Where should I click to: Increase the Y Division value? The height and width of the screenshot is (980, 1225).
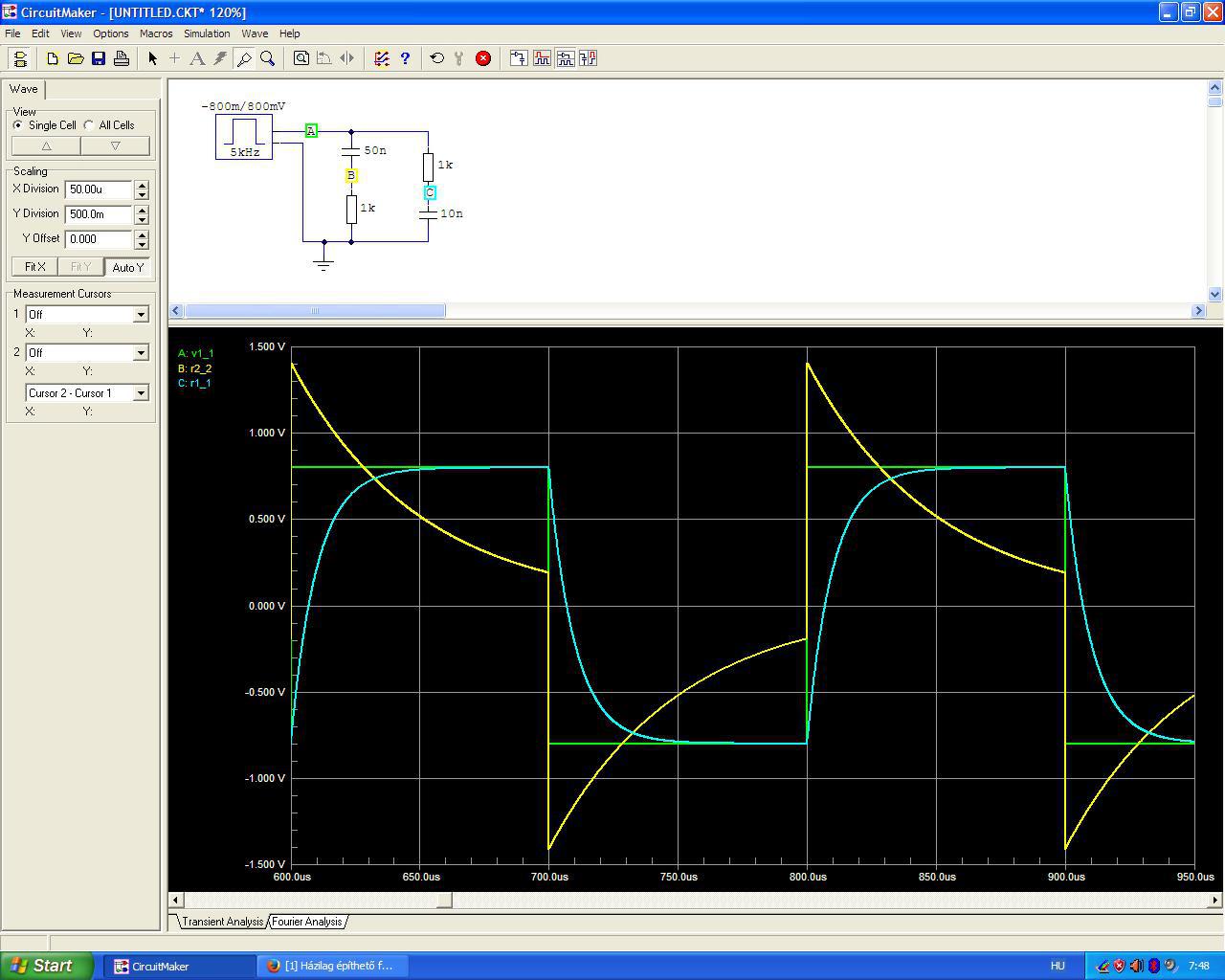point(142,210)
